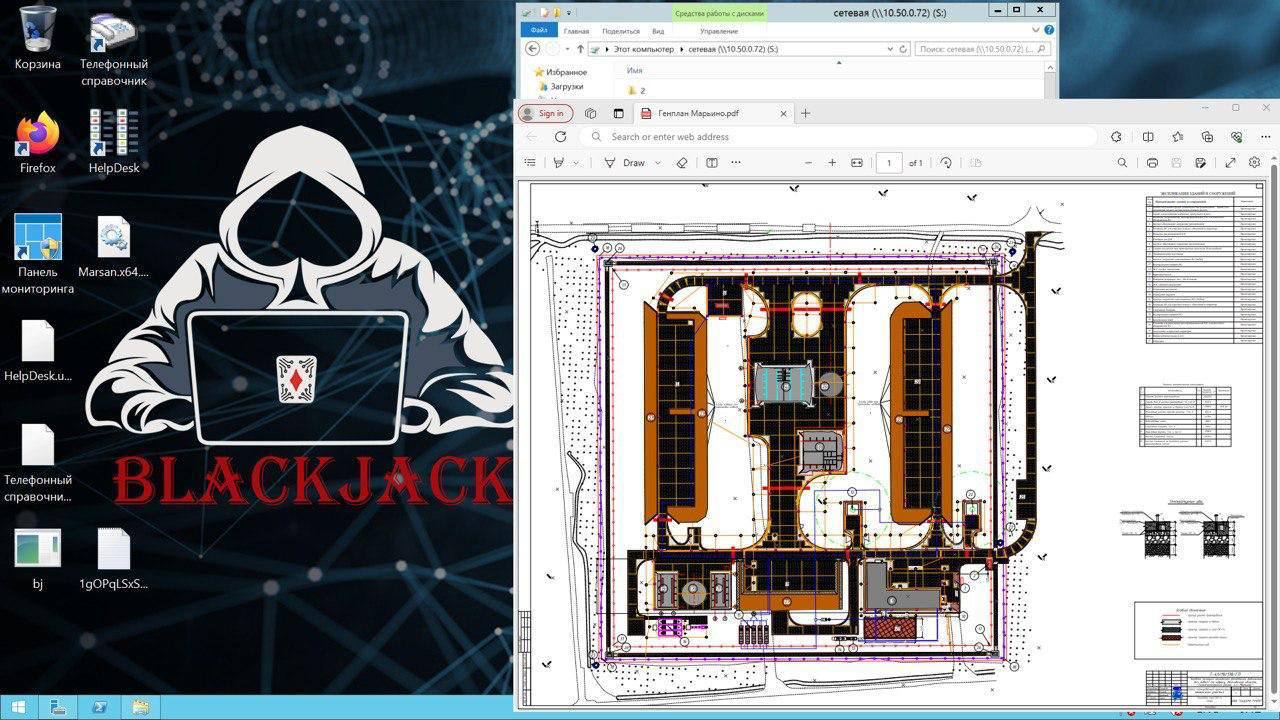Expand the Draw tool options dropdown
Viewport: 1280px width, 720px height.
(x=657, y=163)
